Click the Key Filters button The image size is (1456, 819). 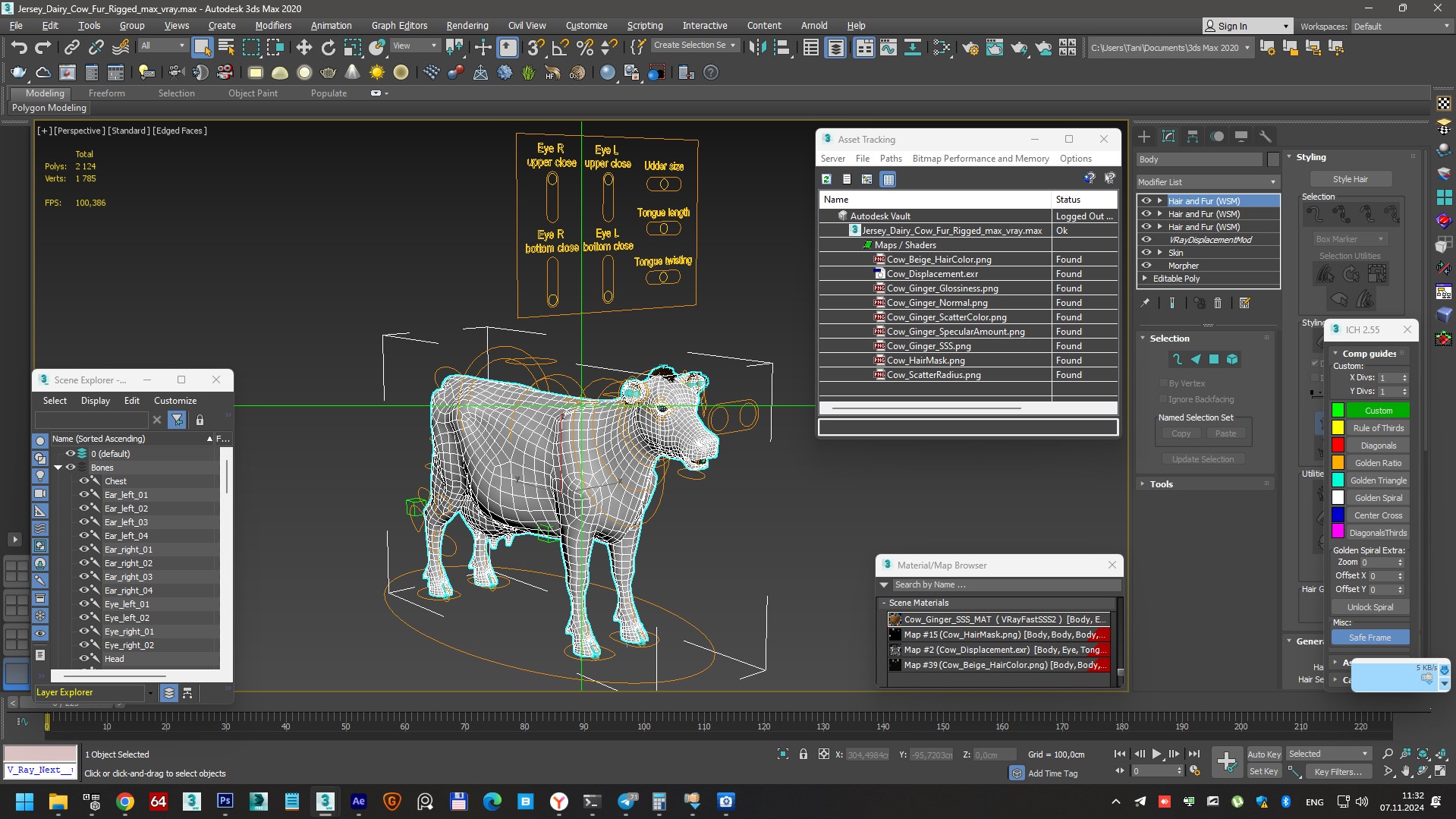(x=1338, y=771)
